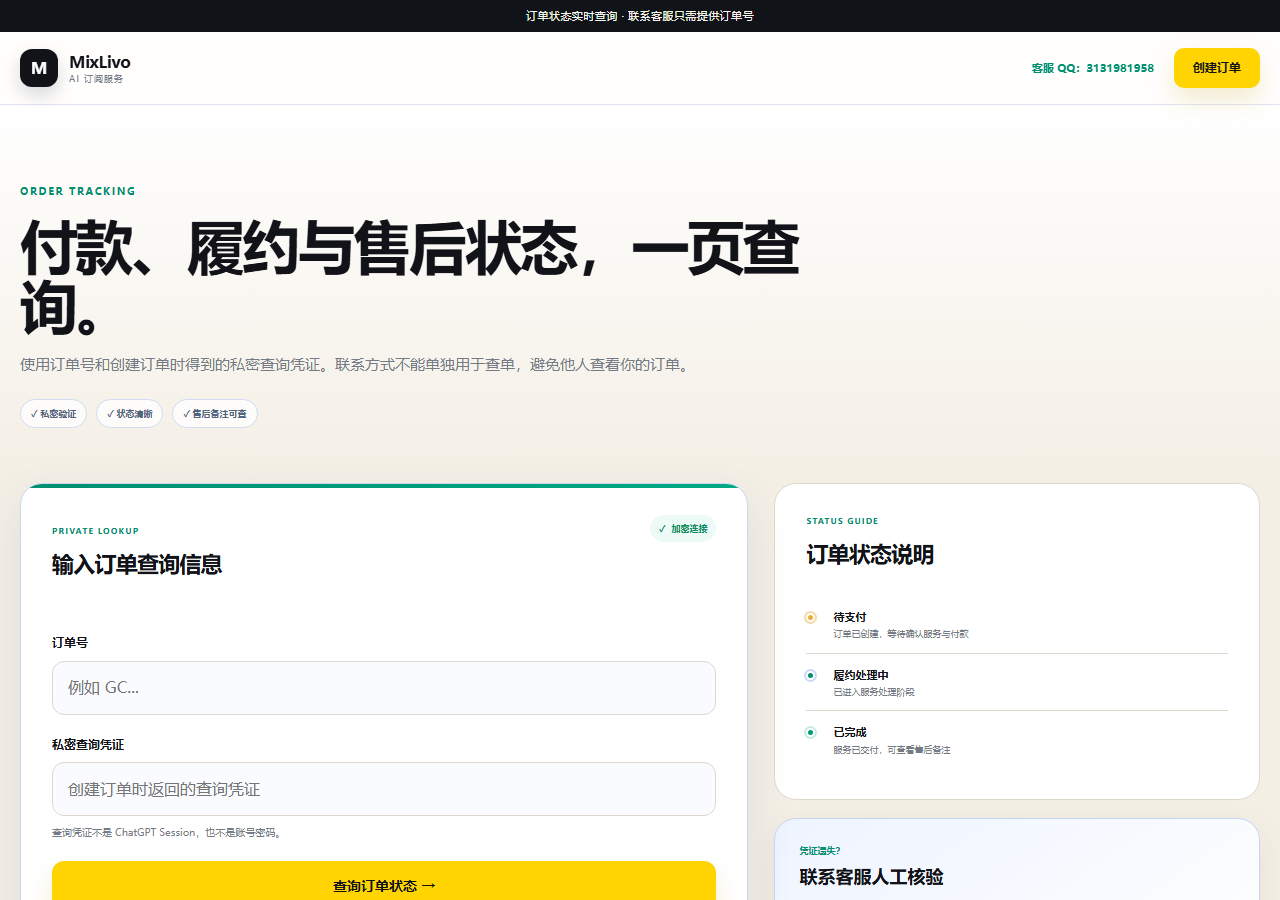The height and width of the screenshot is (900, 1280).
Task: Click the 客服 QQ: 3131981958 contact link
Action: point(1093,68)
